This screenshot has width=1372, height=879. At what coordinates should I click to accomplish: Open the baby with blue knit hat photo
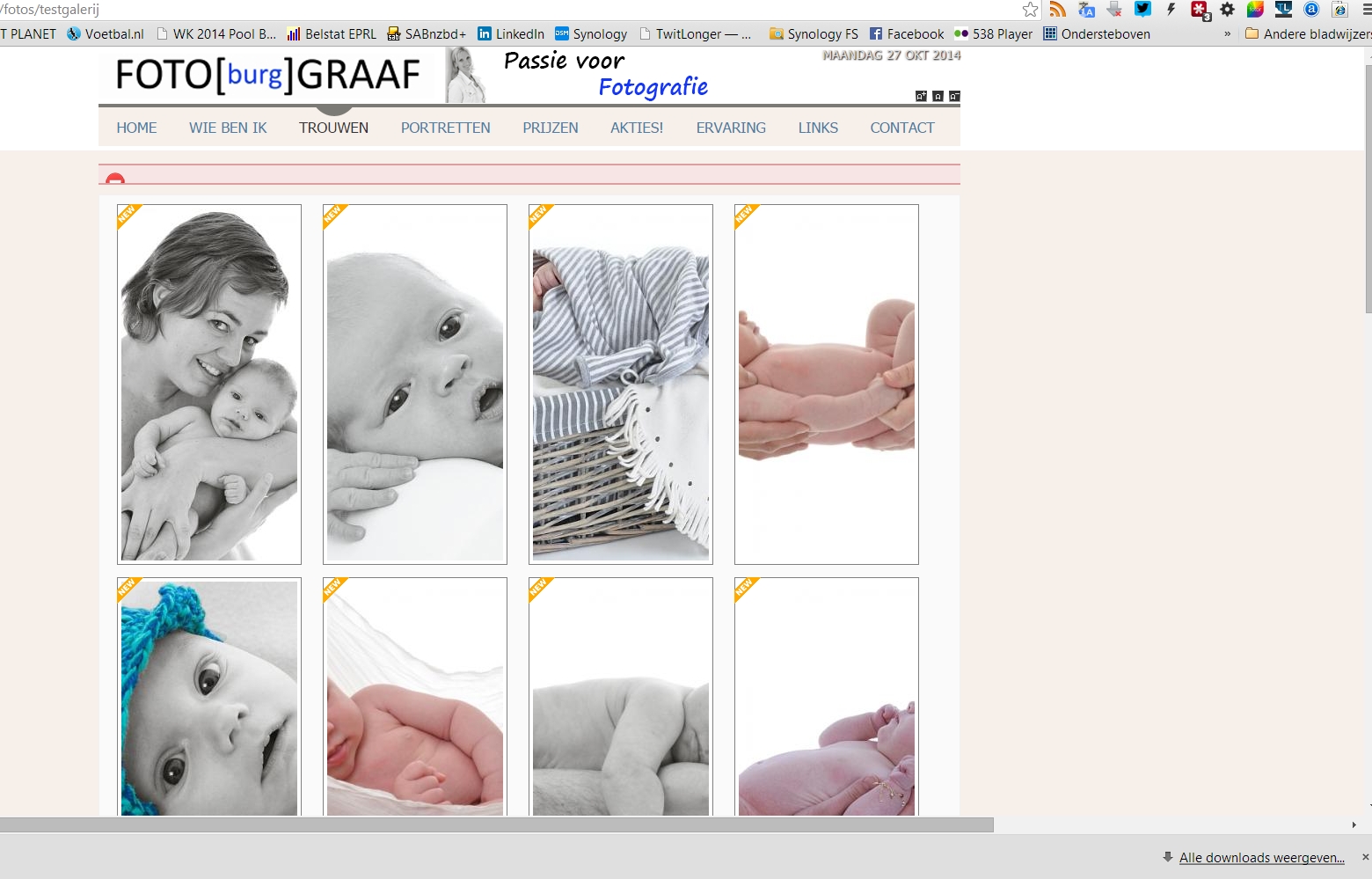click(209, 697)
